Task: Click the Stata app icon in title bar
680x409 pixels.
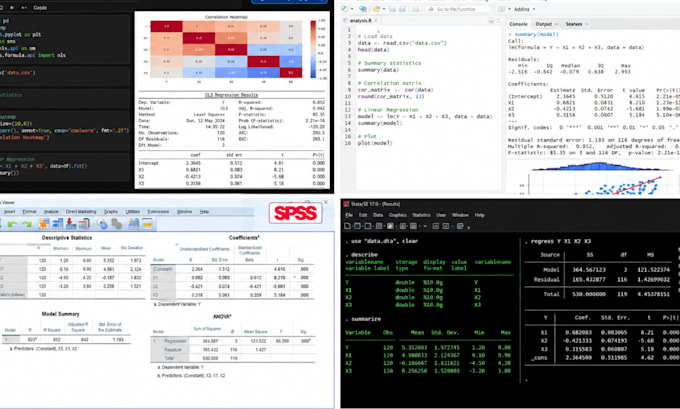Action: pyautogui.click(x=346, y=204)
